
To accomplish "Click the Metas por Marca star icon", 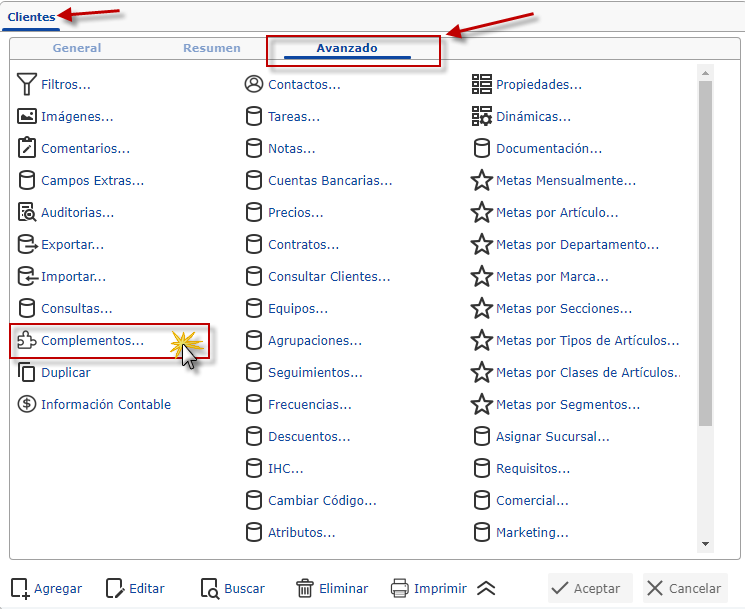I will (482, 276).
